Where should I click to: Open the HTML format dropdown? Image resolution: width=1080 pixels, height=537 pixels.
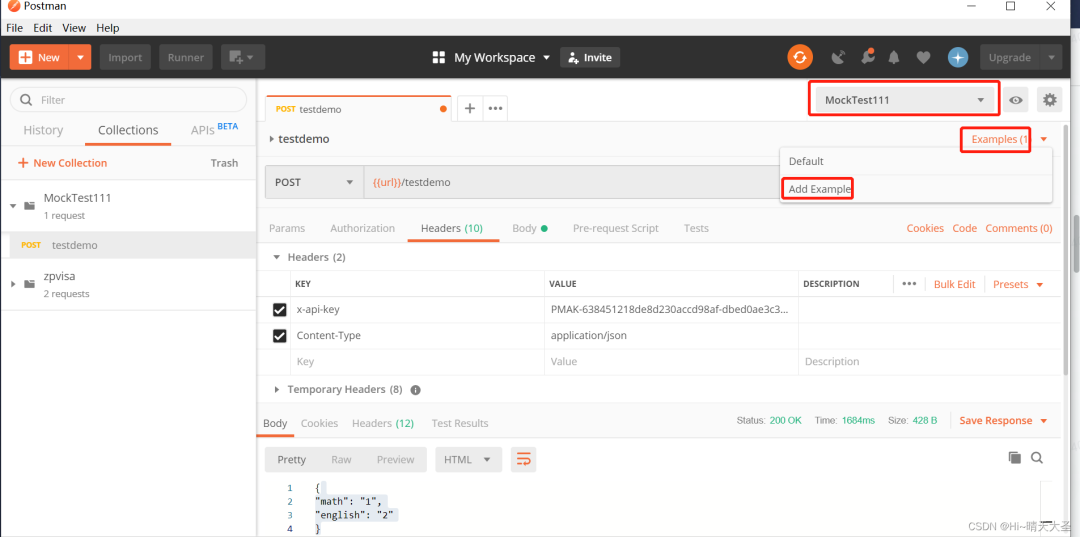[x=468, y=459]
